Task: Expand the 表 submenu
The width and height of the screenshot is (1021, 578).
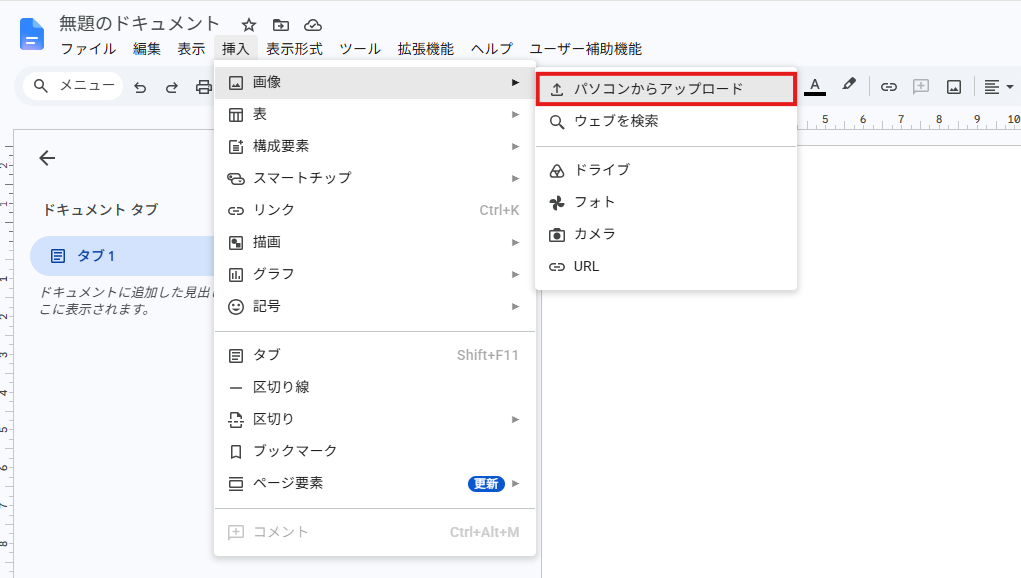Action: (375, 115)
